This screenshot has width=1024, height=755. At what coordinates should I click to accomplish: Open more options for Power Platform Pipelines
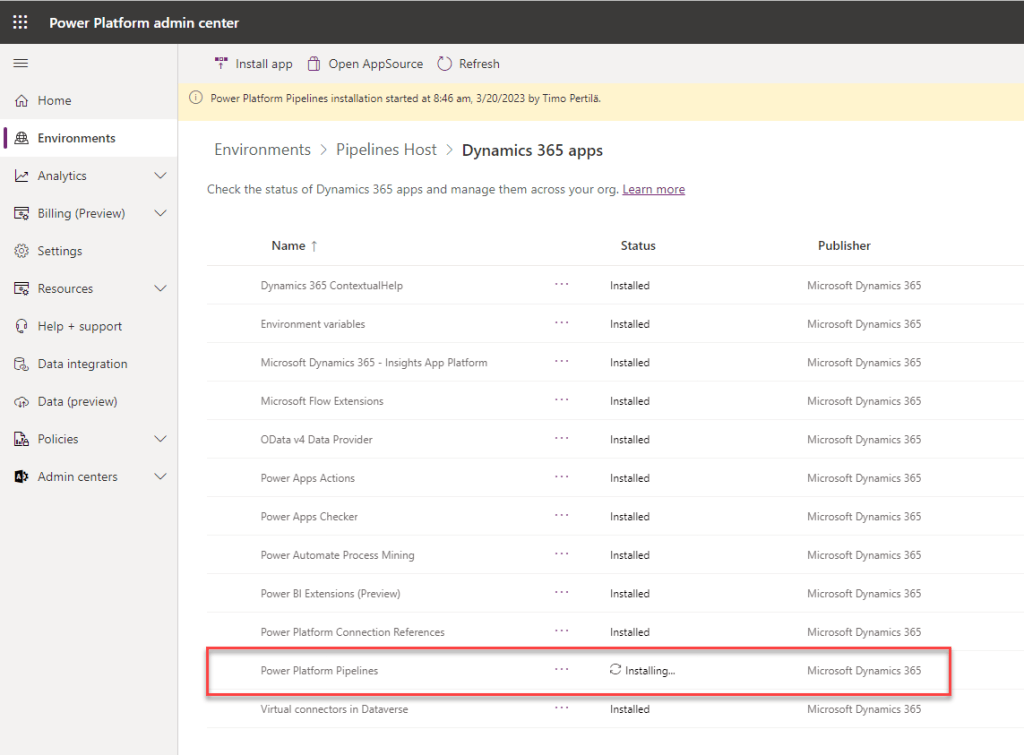(x=561, y=670)
